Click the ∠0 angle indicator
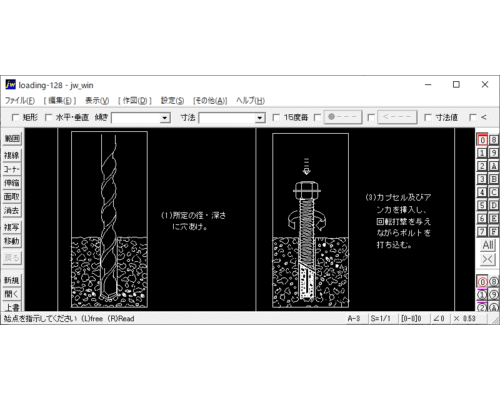This screenshot has width=500, height=400. pos(439,318)
